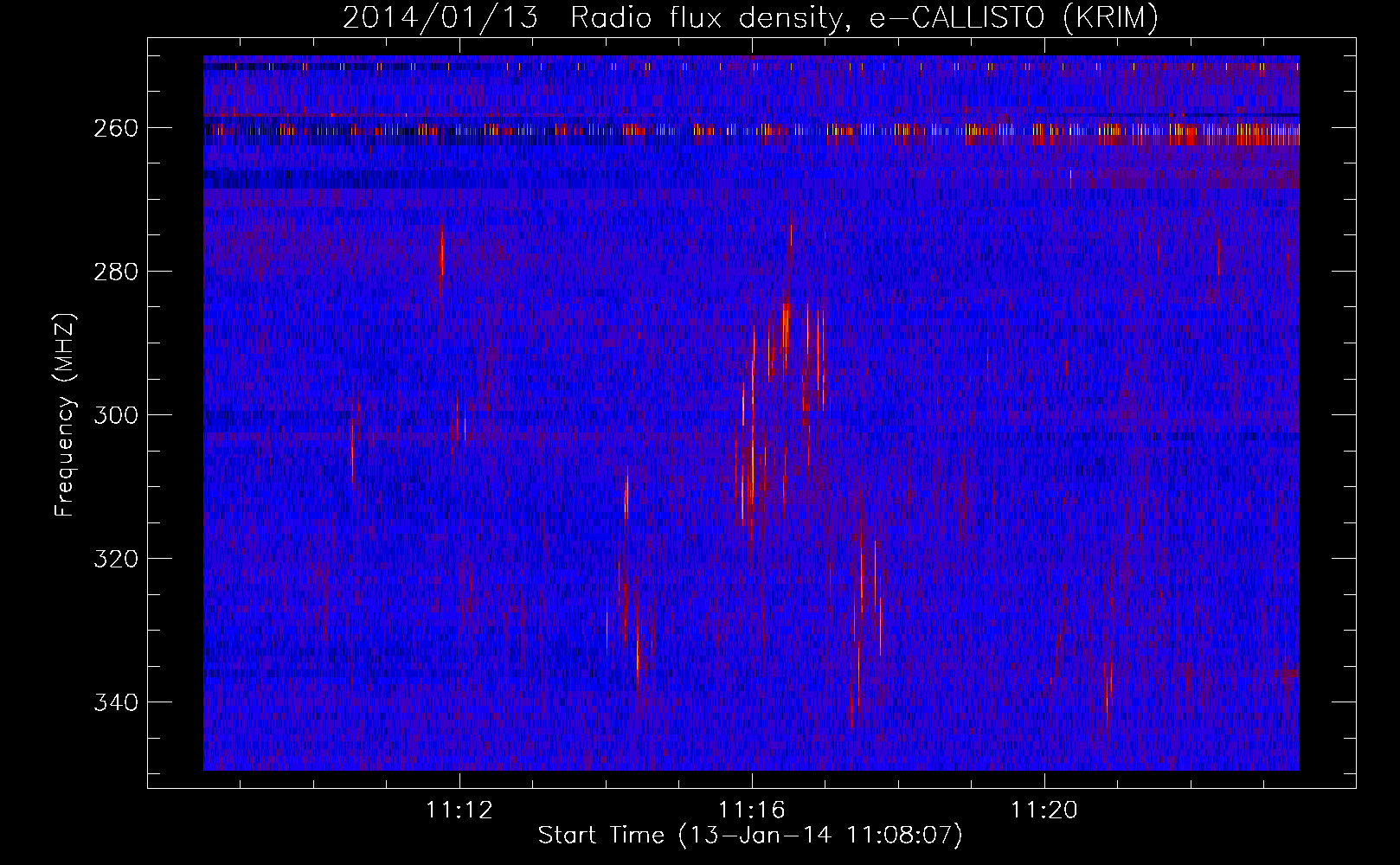Click the Frequency (MHZ) axis title
The width and height of the screenshot is (1400, 865).
click(66, 414)
